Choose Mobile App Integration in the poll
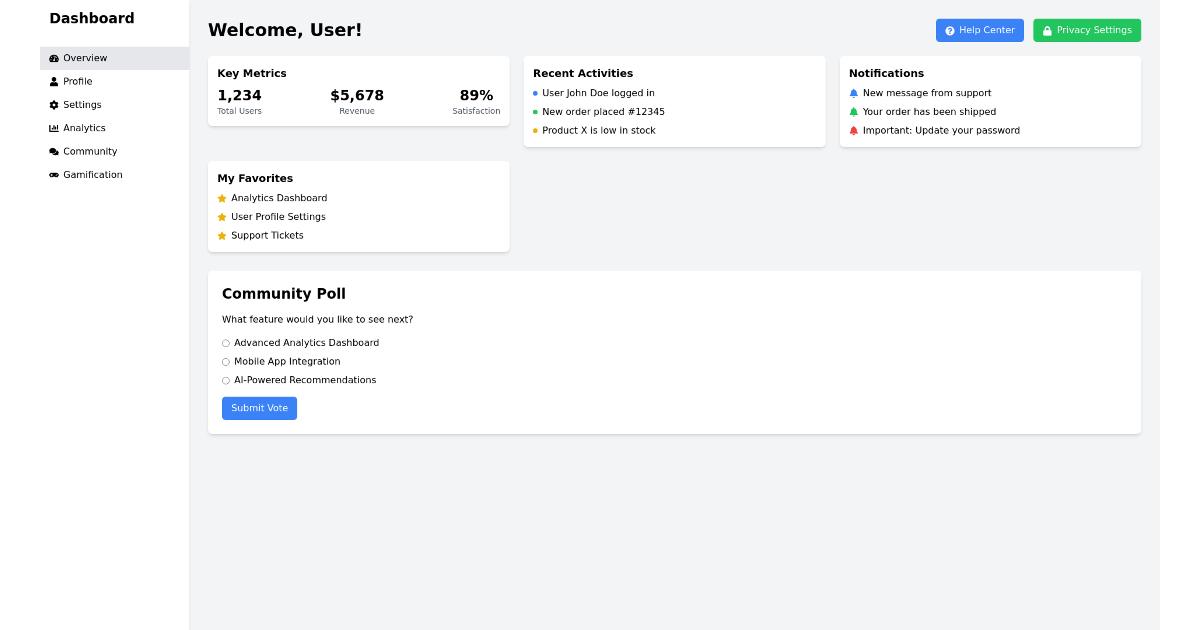 (x=225, y=361)
